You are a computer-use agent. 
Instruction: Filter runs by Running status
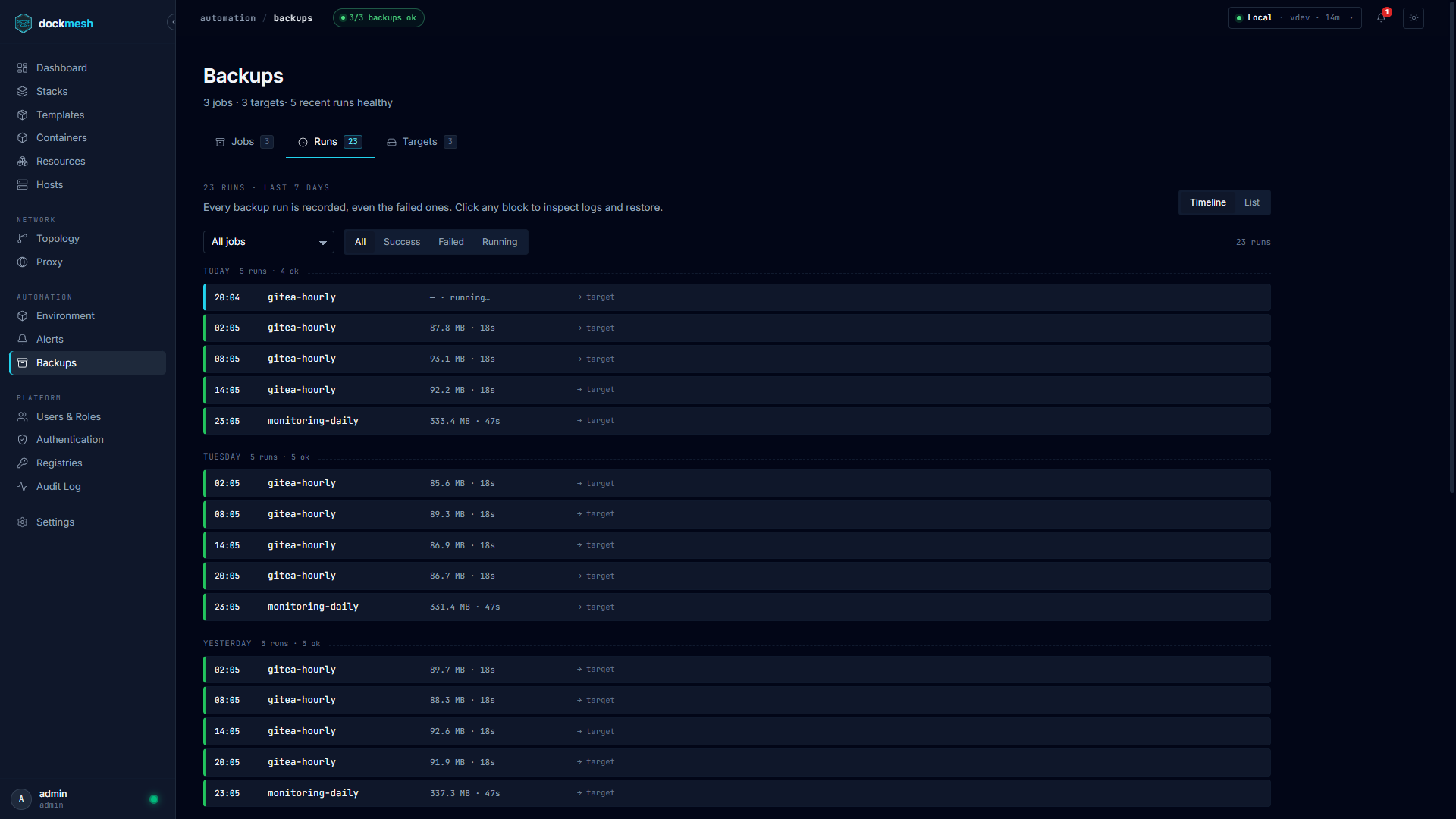(500, 242)
